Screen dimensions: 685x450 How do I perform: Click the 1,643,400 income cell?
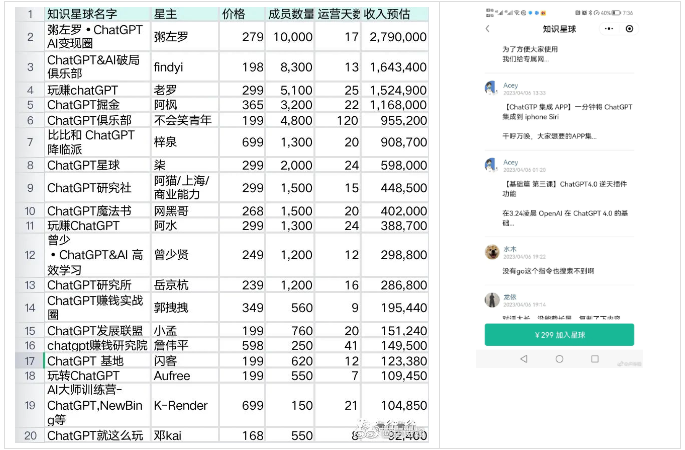click(x=395, y=66)
